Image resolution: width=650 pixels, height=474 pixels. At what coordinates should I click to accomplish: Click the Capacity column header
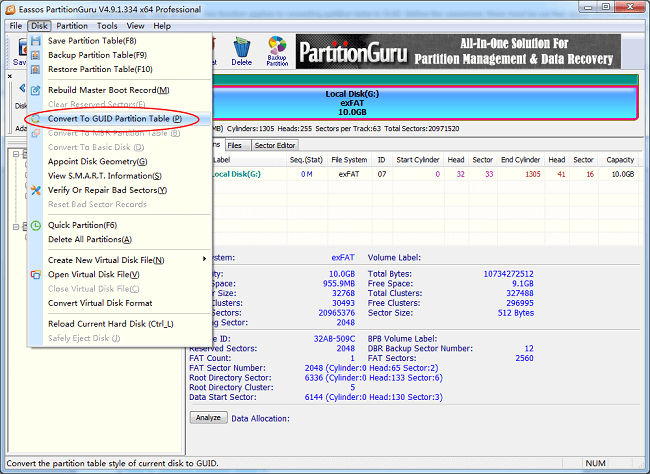(620, 160)
